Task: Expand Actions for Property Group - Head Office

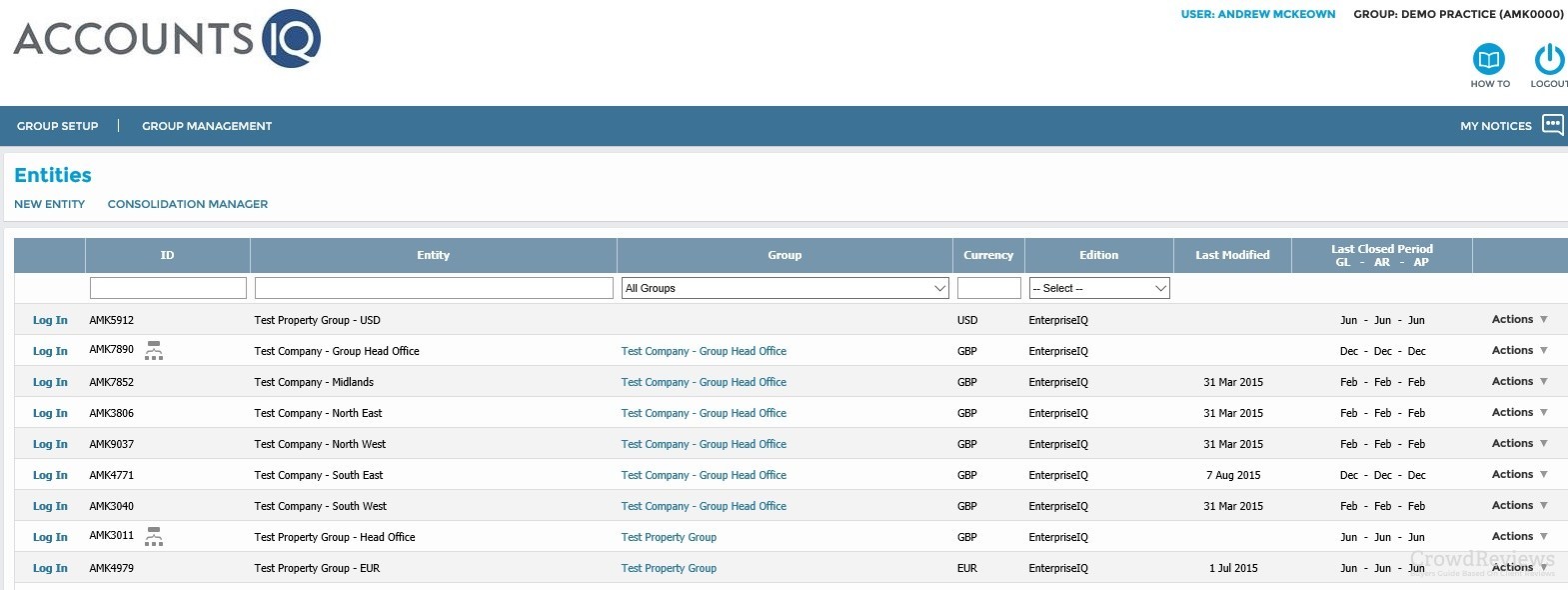Action: (x=1519, y=536)
